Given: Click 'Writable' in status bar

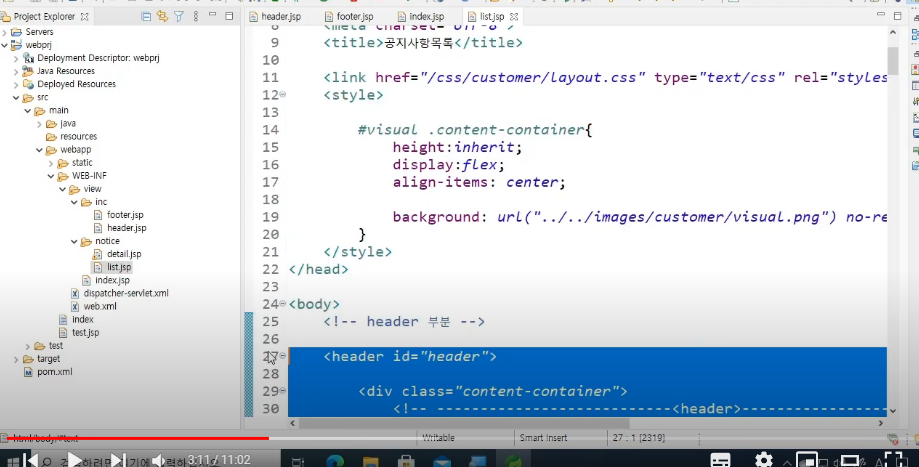Looking at the screenshot, I should tap(438, 438).
